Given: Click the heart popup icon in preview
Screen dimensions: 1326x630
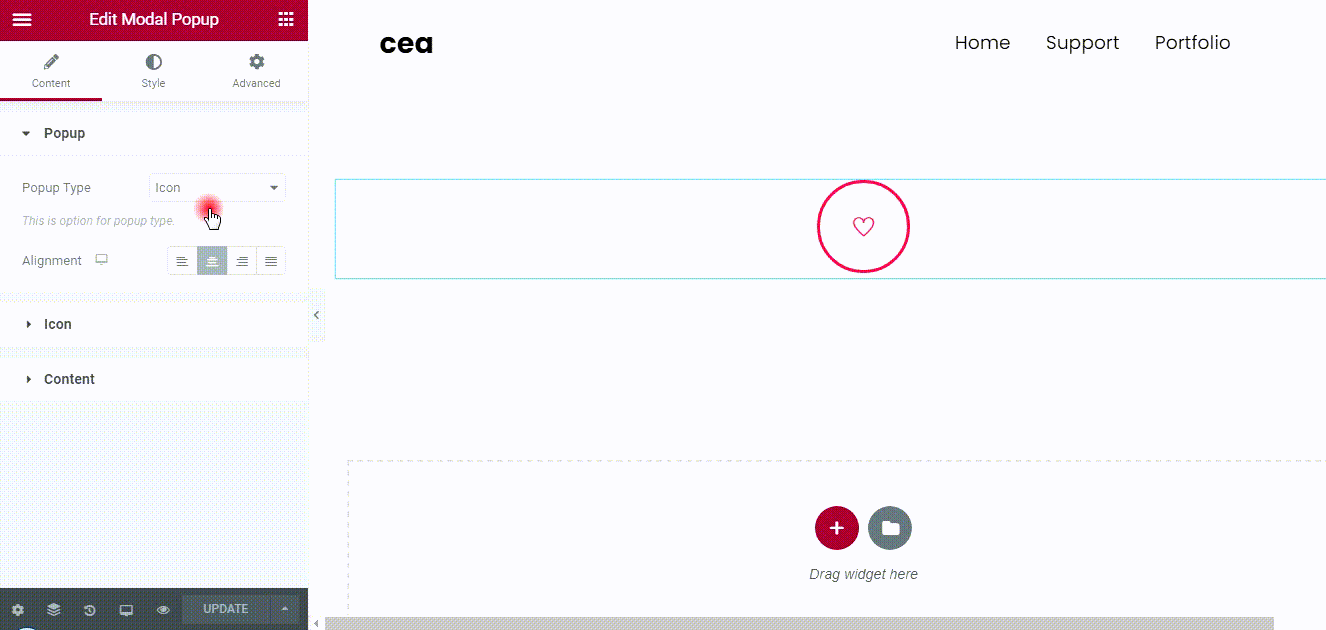Looking at the screenshot, I should [863, 227].
